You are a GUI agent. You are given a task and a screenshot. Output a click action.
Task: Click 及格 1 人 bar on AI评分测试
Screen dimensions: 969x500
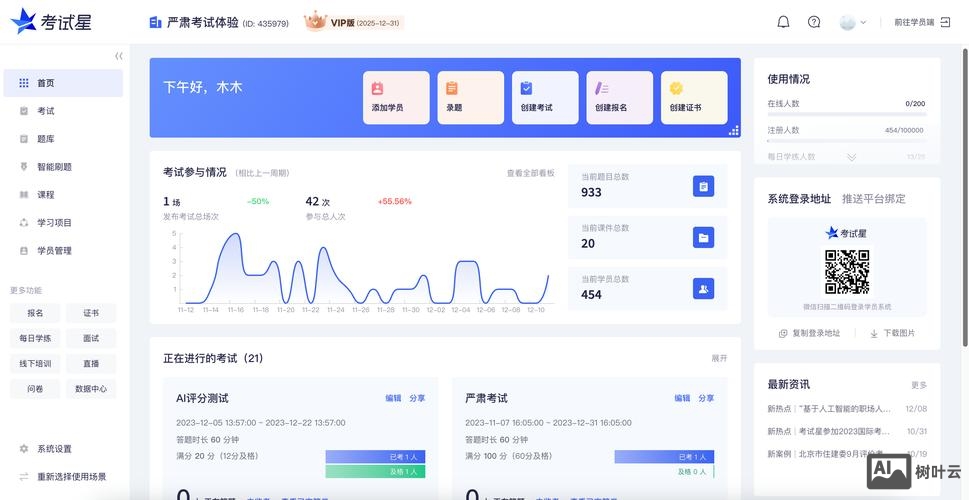pos(375,472)
